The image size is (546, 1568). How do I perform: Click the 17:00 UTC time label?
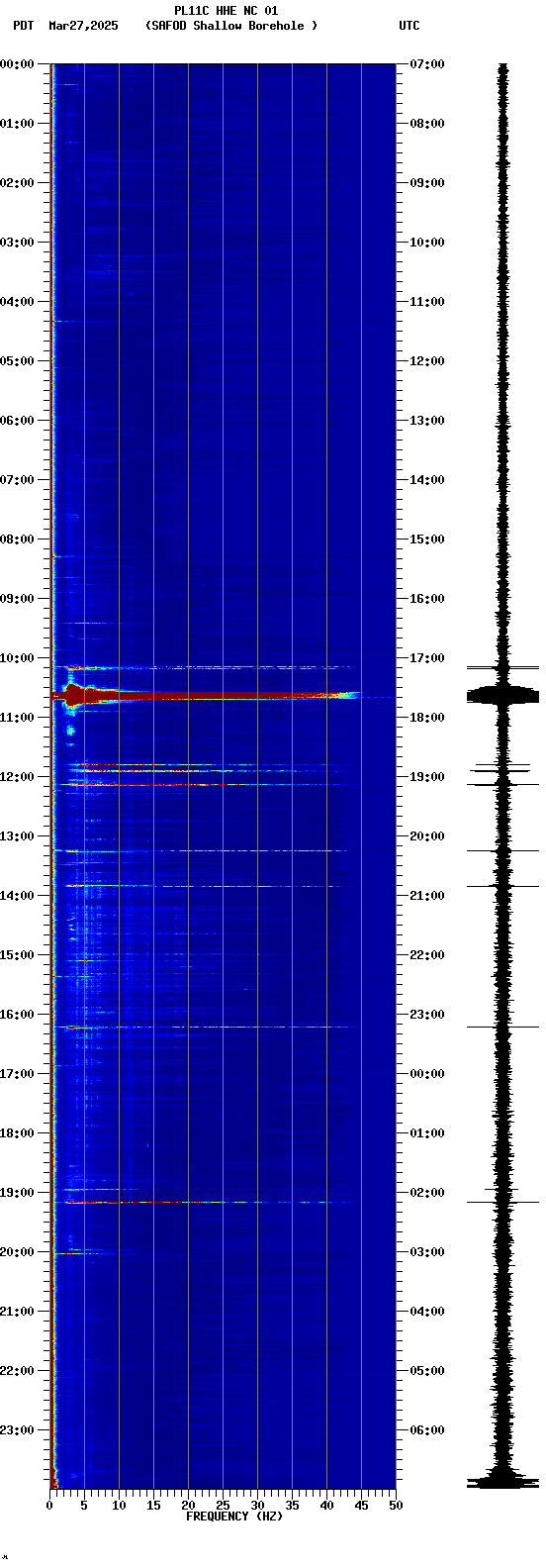[427, 658]
